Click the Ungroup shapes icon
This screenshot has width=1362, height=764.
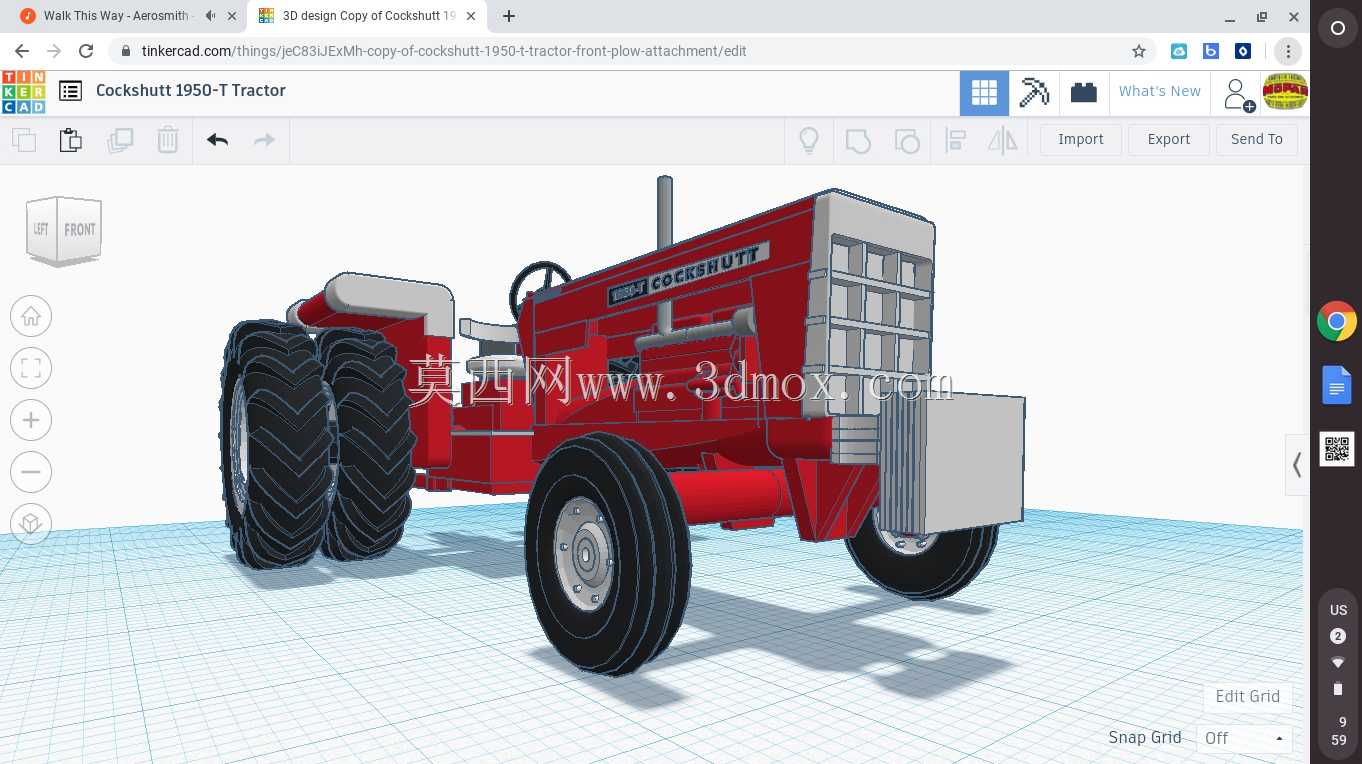click(906, 140)
